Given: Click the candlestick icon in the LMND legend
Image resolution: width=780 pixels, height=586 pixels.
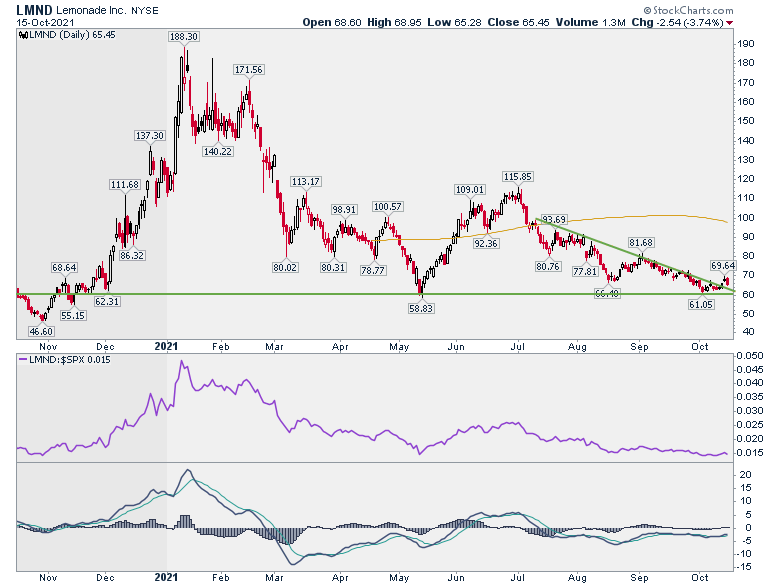Looking at the screenshot, I should (x=23, y=35).
